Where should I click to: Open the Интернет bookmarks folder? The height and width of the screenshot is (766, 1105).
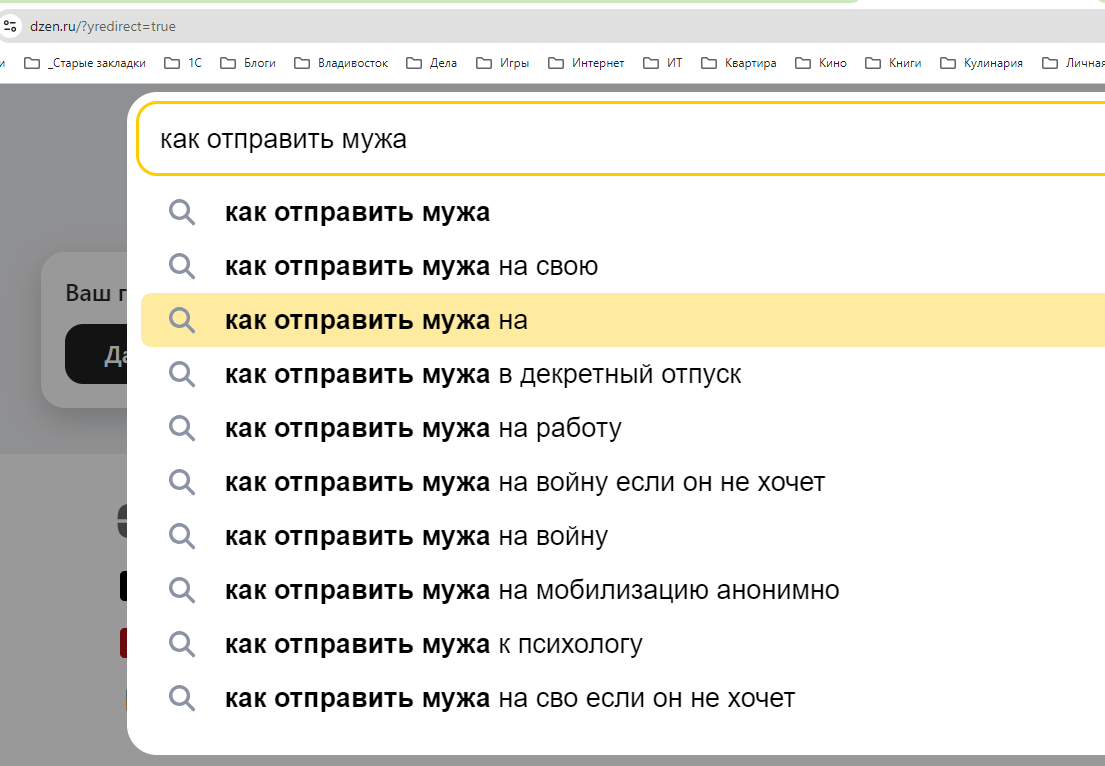coord(587,63)
